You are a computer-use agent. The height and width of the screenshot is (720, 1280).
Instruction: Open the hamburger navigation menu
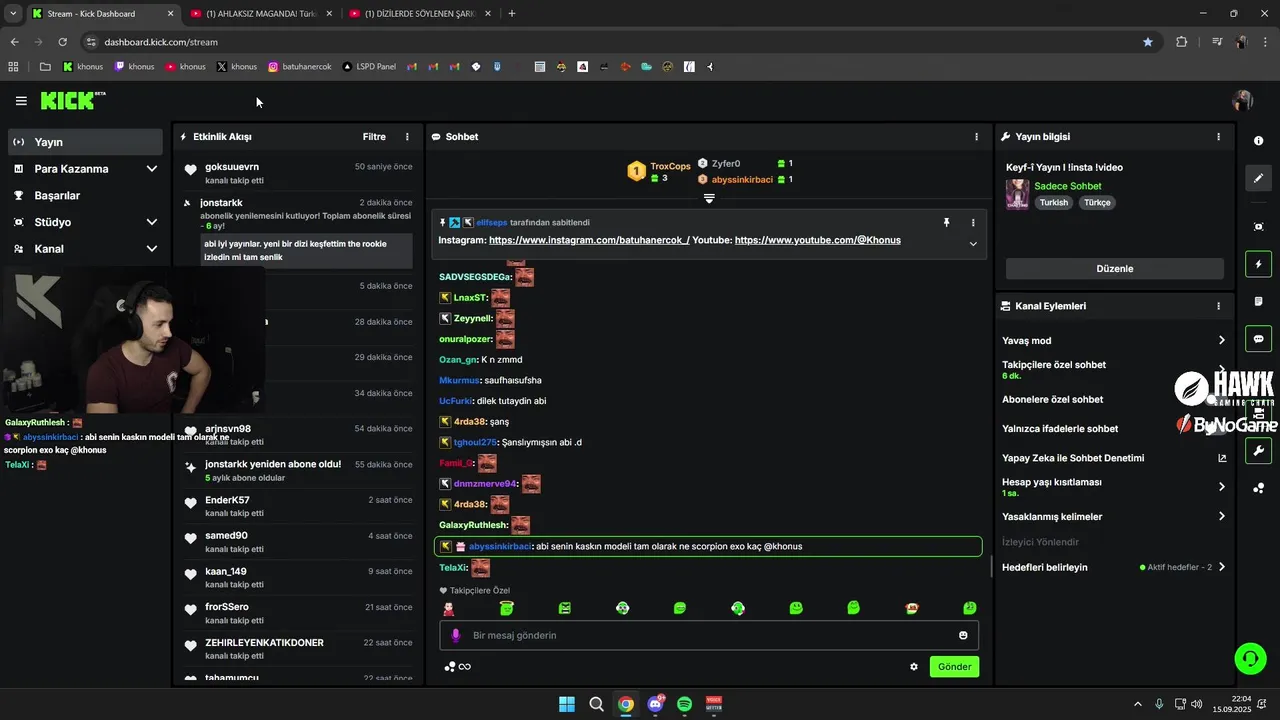point(21,101)
